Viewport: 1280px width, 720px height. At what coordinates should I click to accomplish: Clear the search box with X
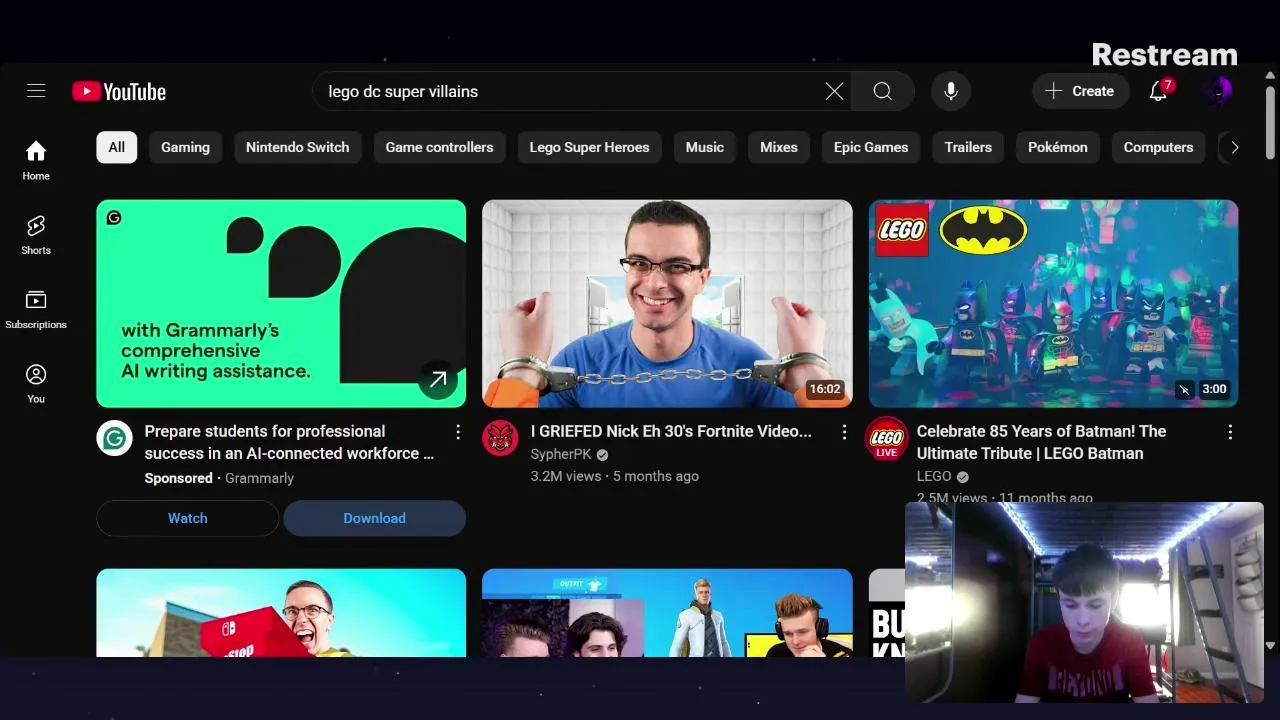tap(834, 91)
